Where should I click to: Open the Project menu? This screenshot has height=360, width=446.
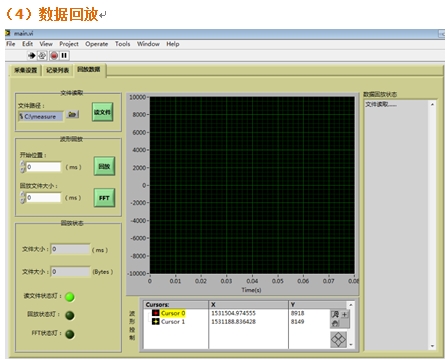click(69, 44)
